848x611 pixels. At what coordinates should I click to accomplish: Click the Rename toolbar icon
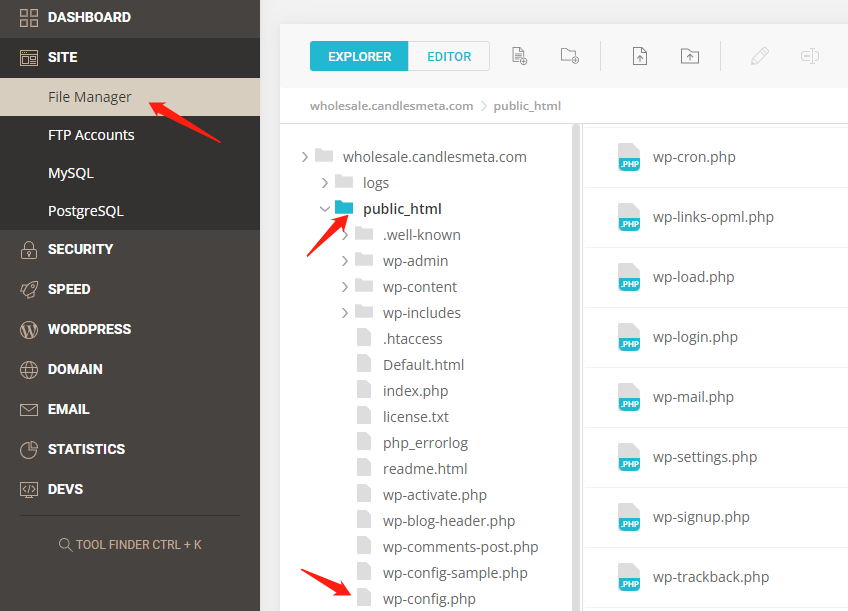click(810, 56)
